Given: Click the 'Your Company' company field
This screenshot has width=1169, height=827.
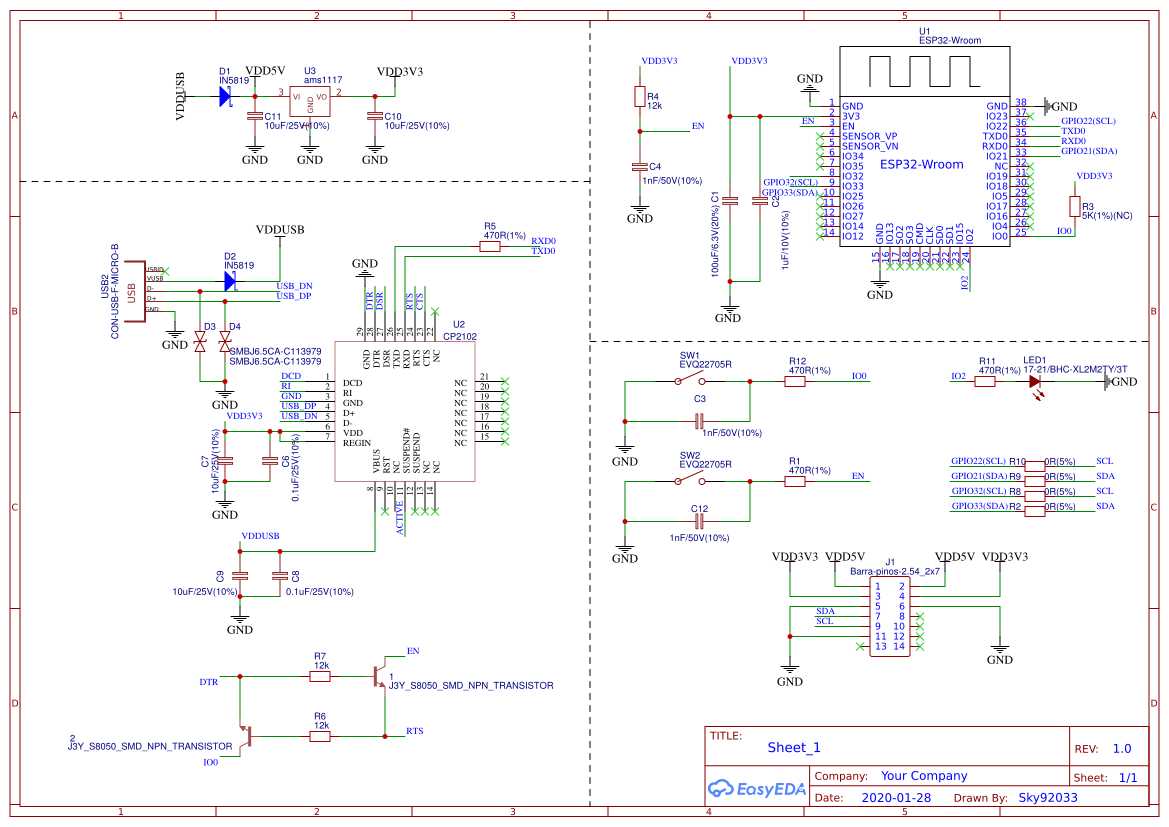Looking at the screenshot, I should pos(924,776).
